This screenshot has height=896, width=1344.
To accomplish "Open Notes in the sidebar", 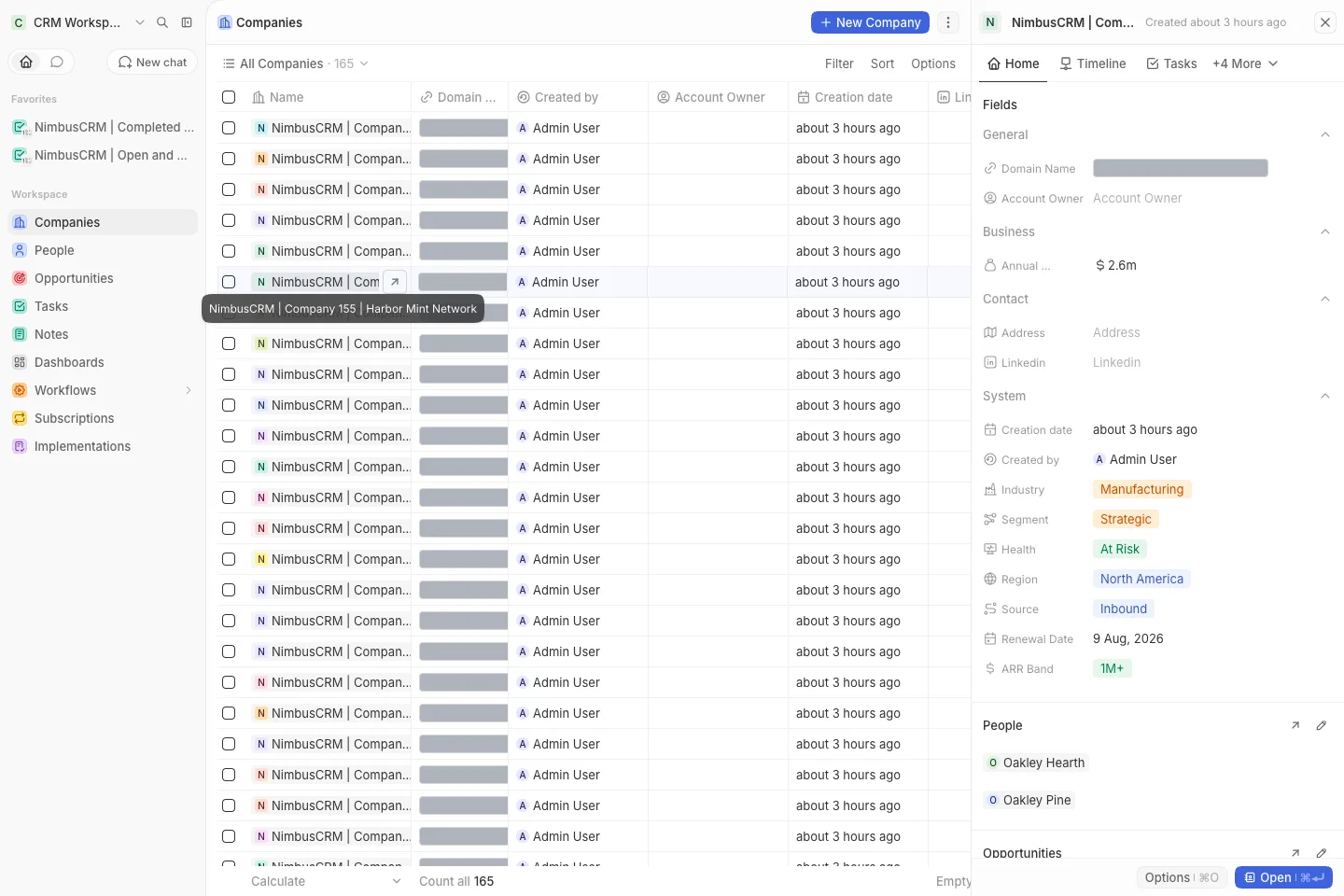I will [103, 334].
